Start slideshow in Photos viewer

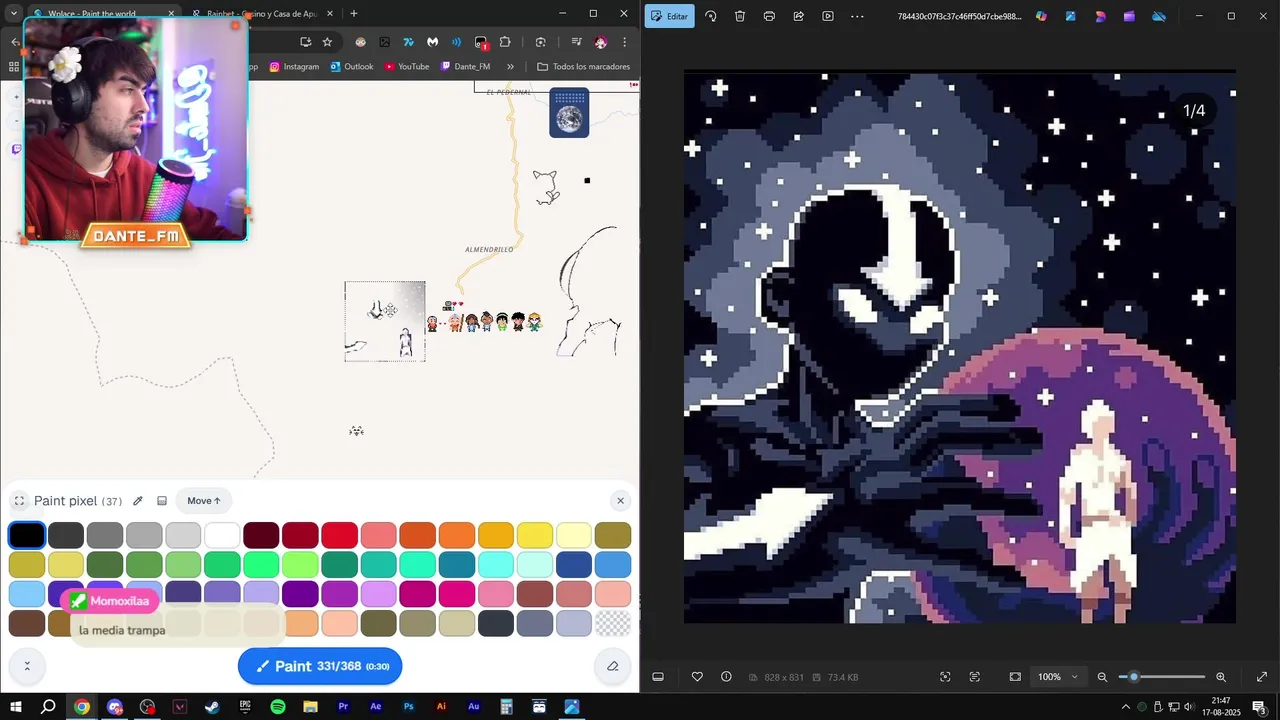coord(827,16)
